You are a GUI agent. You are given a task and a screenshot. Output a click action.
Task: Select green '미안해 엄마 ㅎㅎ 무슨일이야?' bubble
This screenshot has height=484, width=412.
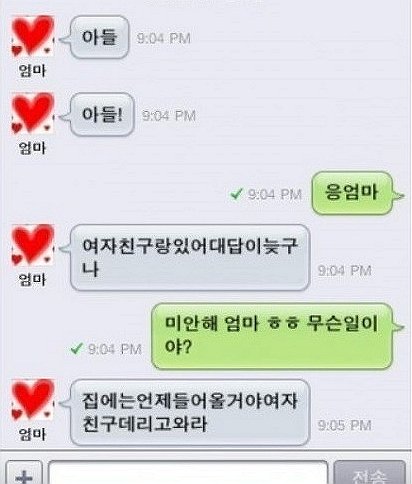tap(272, 336)
